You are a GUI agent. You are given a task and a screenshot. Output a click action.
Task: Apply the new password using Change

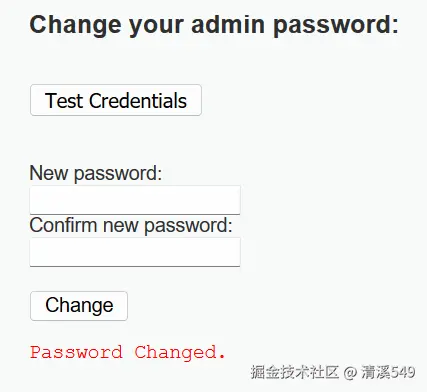pos(79,306)
